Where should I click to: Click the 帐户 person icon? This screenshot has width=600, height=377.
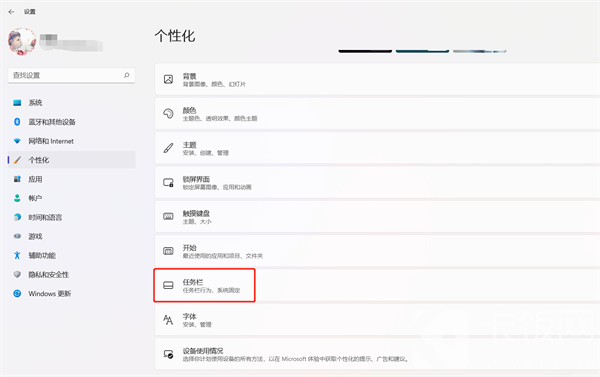17,198
